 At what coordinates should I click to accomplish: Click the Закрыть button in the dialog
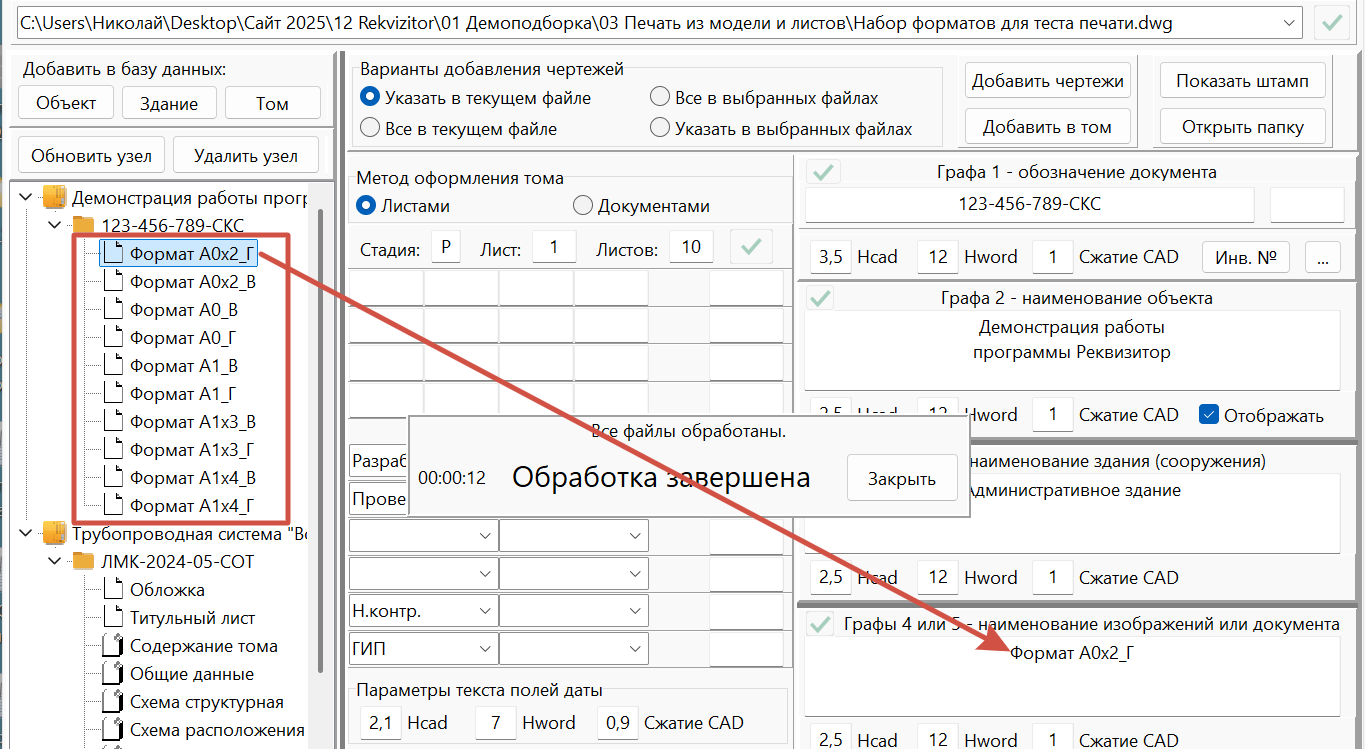click(901, 478)
